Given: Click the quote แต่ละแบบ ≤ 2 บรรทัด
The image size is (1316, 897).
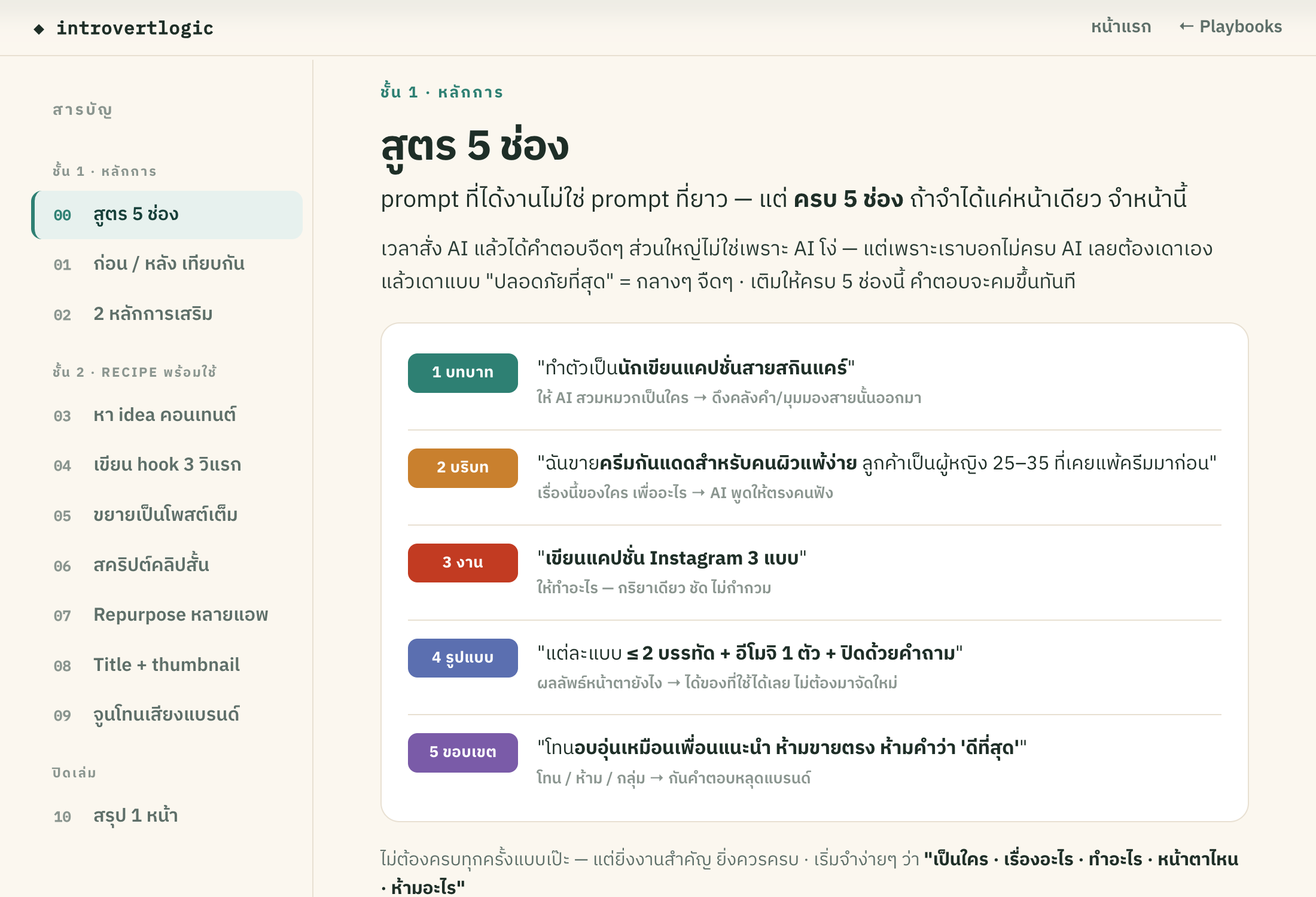Looking at the screenshot, I should click(x=750, y=653).
